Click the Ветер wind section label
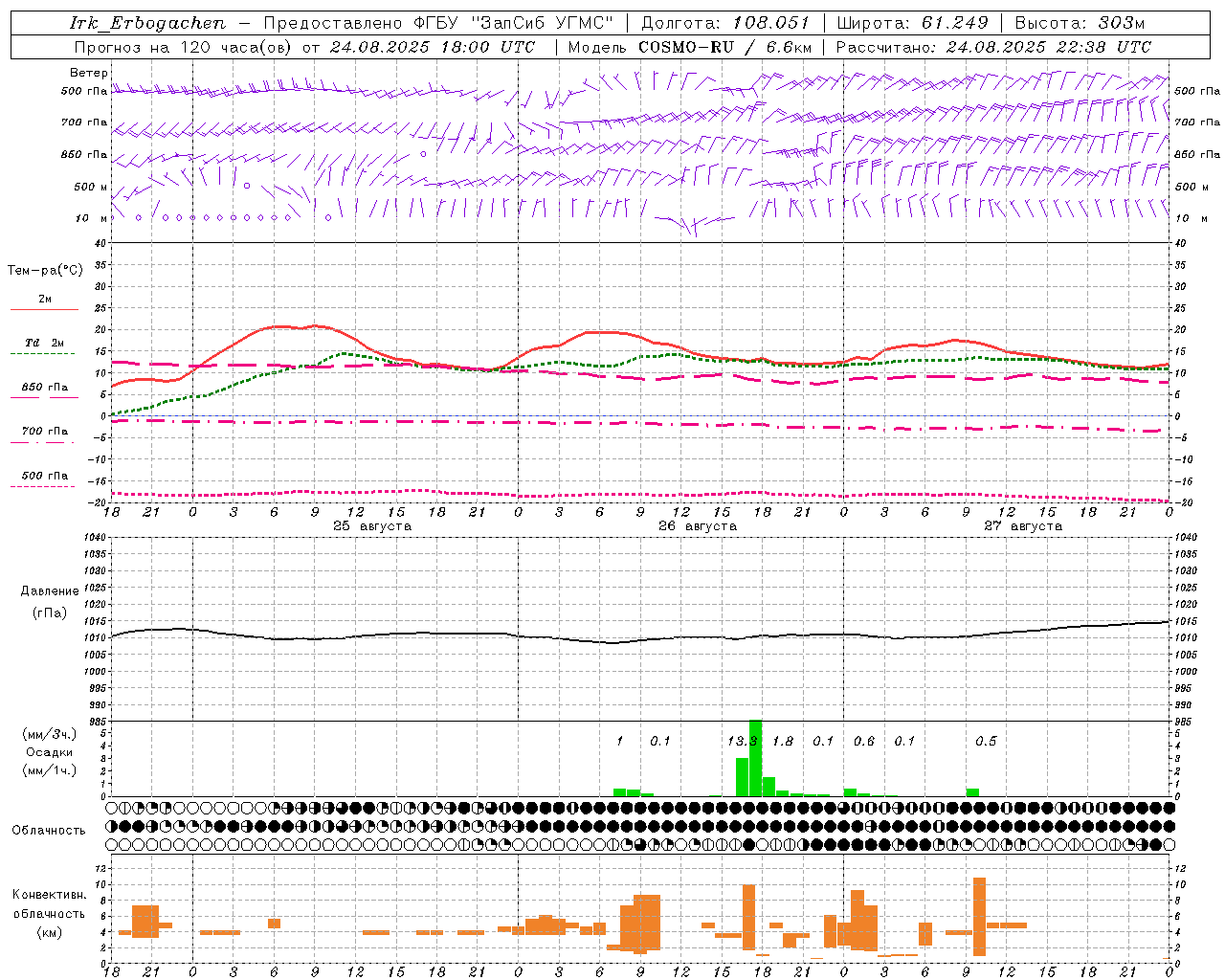1225x980 pixels. tap(89, 73)
